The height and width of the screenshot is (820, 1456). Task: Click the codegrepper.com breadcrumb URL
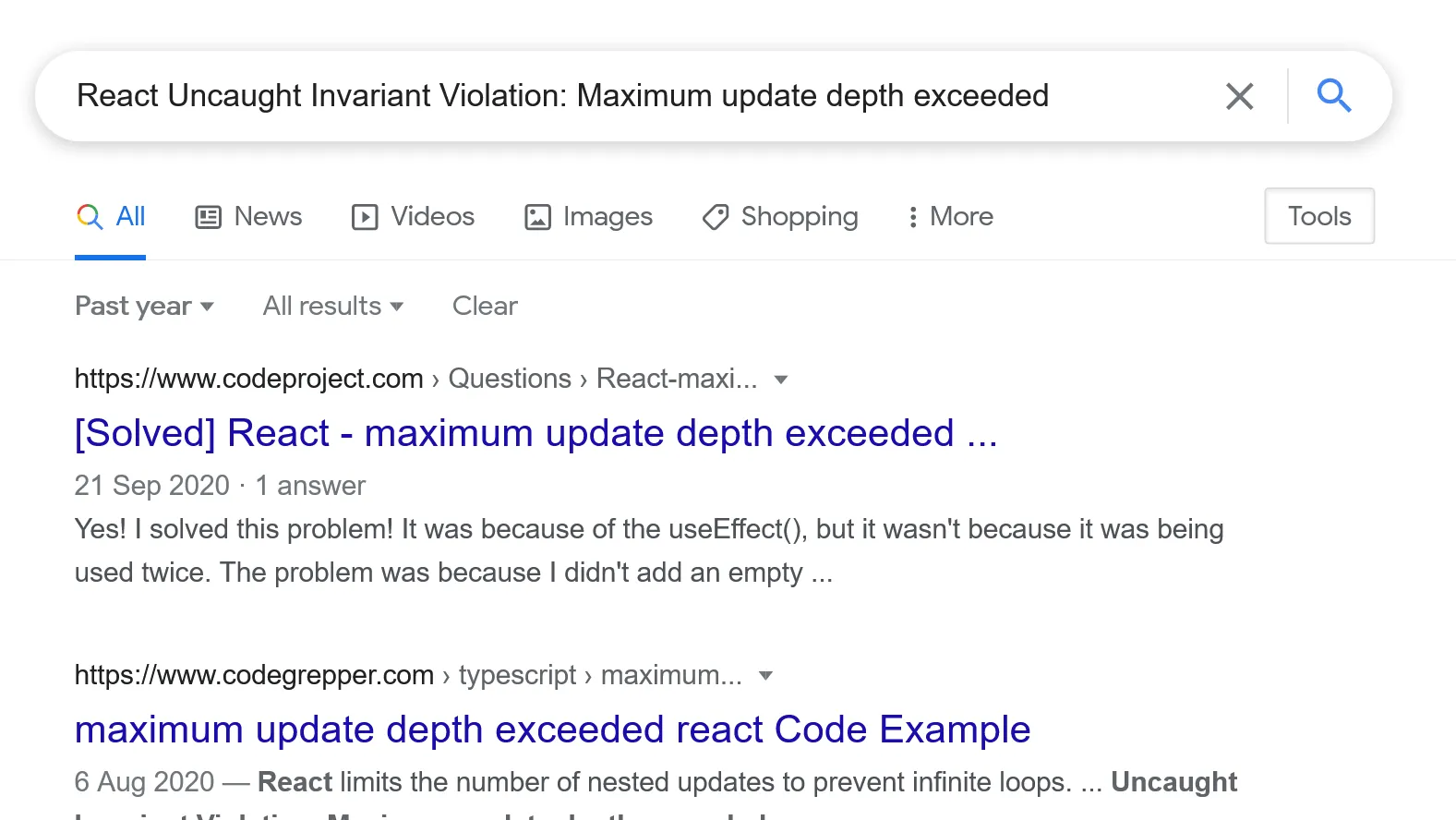408,675
